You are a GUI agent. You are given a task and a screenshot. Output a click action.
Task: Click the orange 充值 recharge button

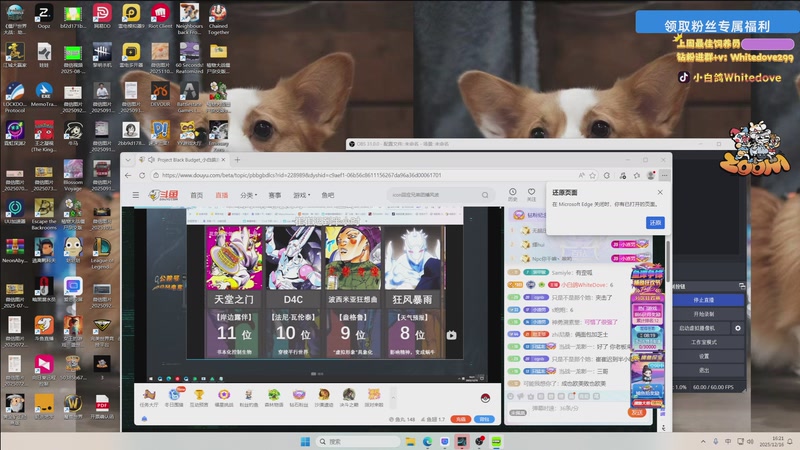tap(461, 419)
